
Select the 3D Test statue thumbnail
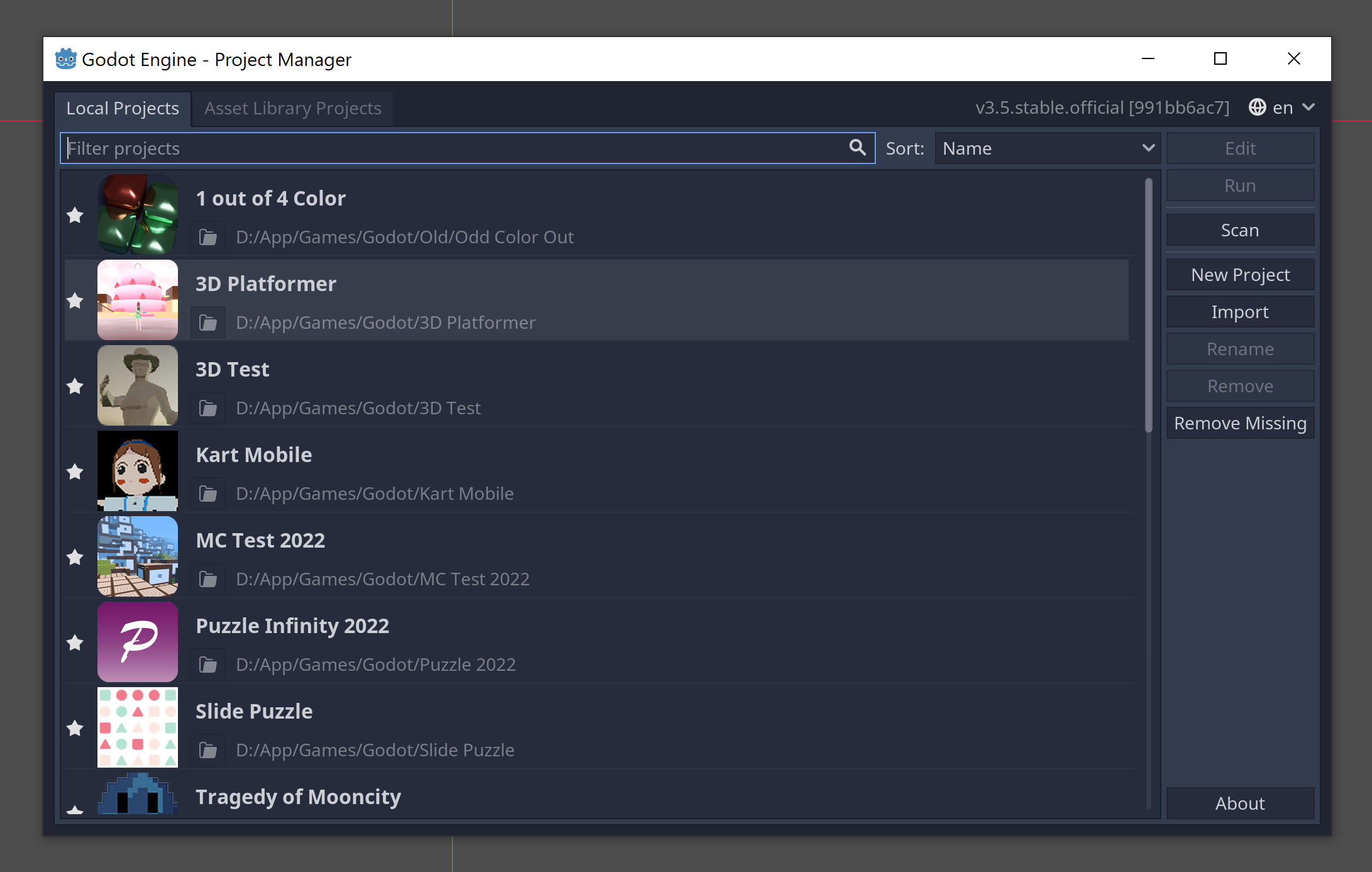pos(138,385)
